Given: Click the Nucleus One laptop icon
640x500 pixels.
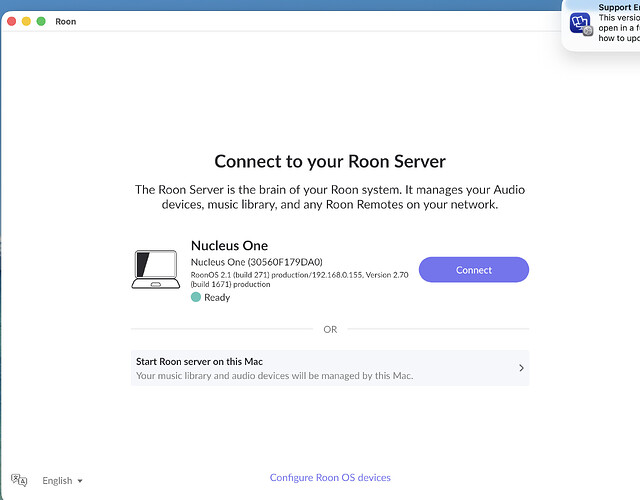Looking at the screenshot, I should 156,269.
